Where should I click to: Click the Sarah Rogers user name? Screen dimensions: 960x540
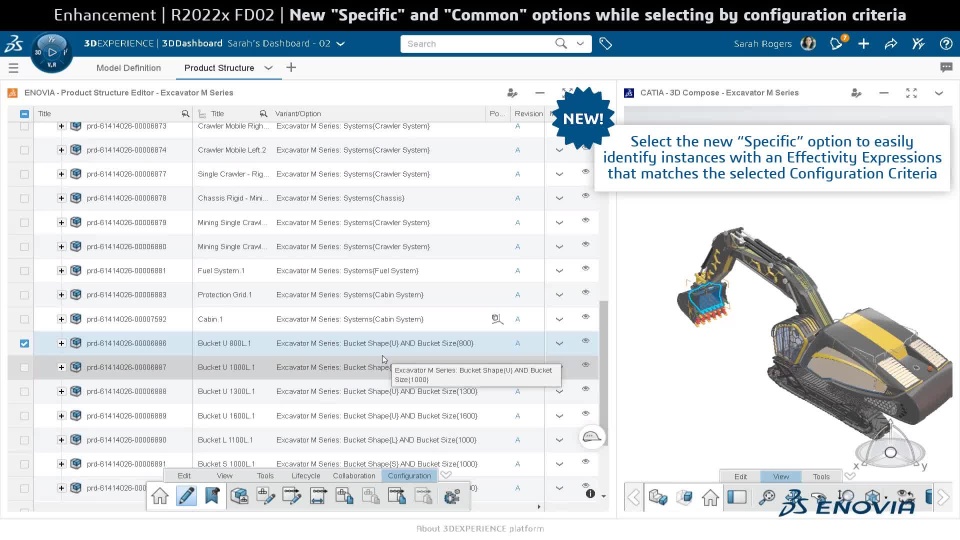(762, 43)
